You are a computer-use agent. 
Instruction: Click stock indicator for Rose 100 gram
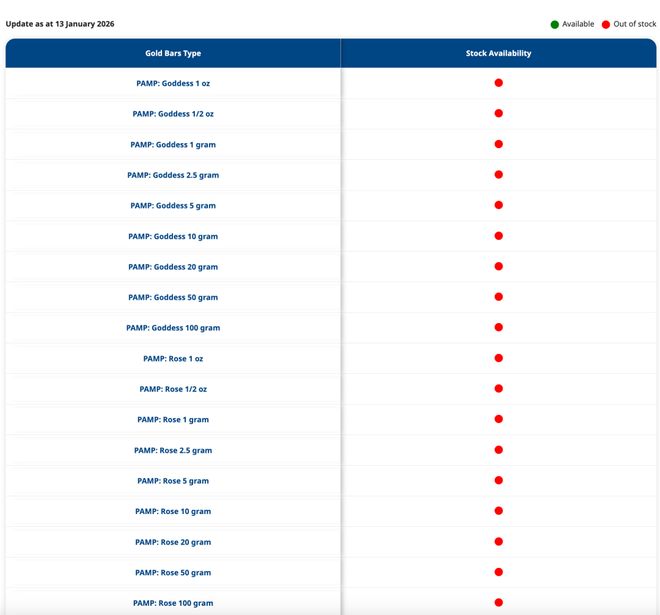(498, 603)
